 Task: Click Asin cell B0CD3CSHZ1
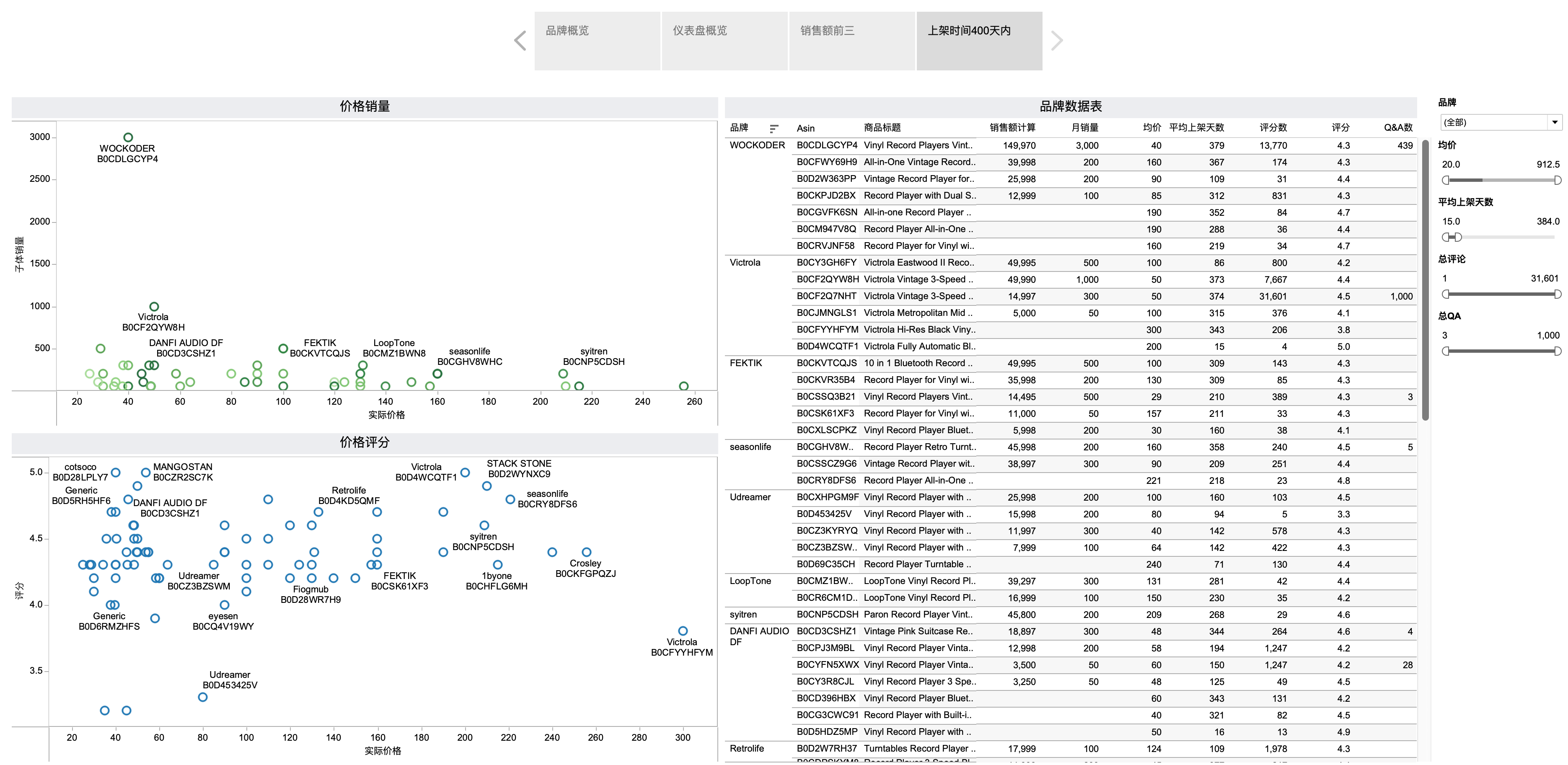pos(827,632)
